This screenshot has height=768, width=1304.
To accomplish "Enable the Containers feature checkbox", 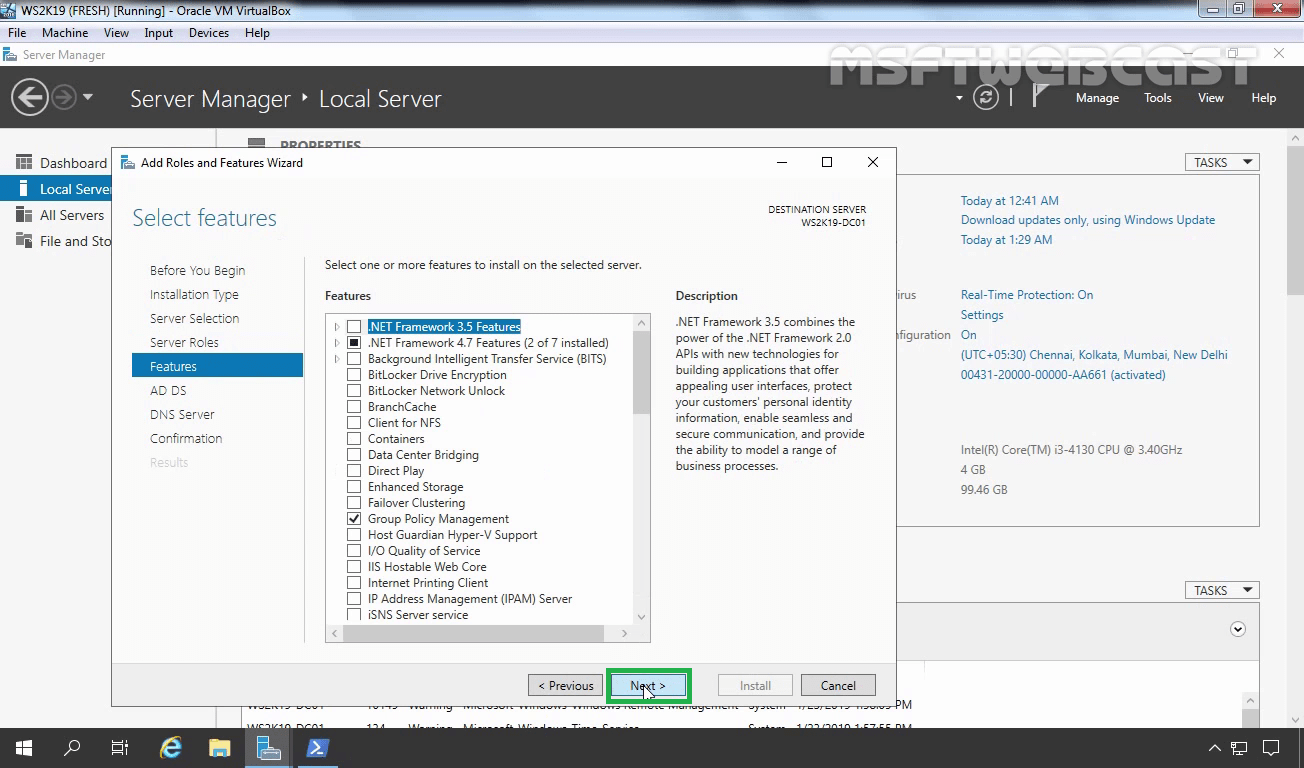I will tap(354, 439).
